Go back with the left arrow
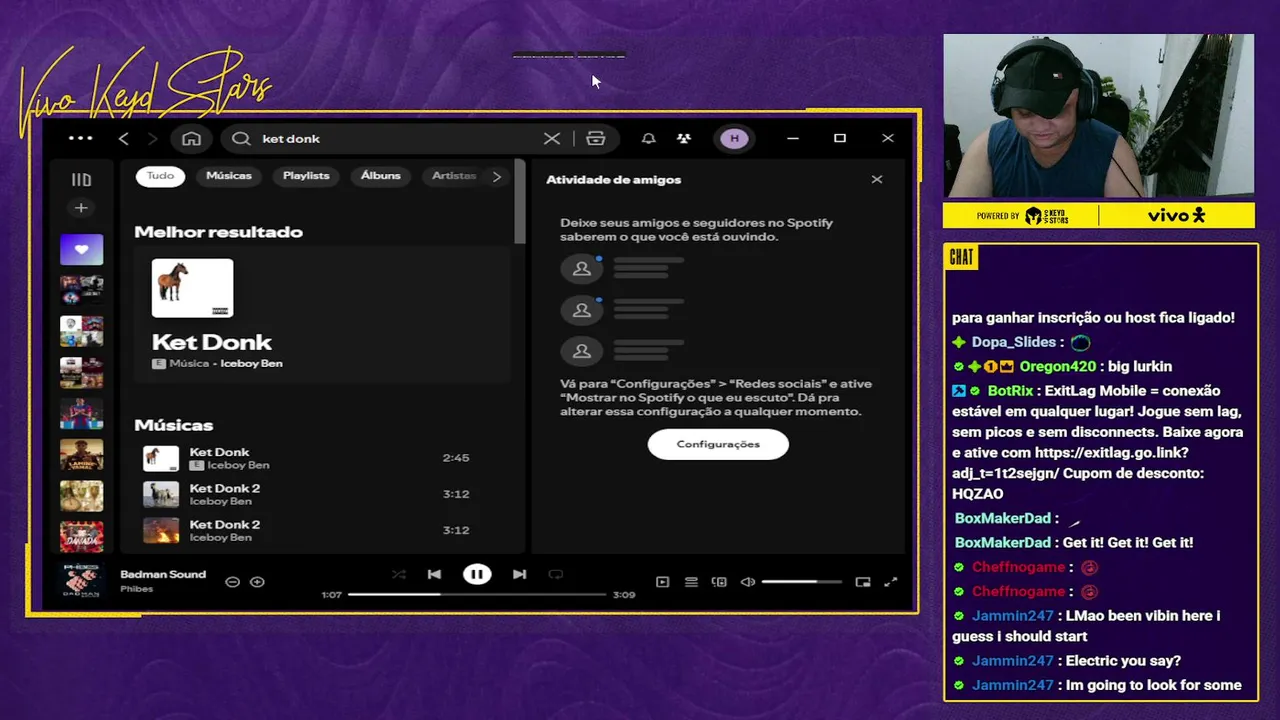This screenshot has height=720, width=1280. tap(124, 139)
